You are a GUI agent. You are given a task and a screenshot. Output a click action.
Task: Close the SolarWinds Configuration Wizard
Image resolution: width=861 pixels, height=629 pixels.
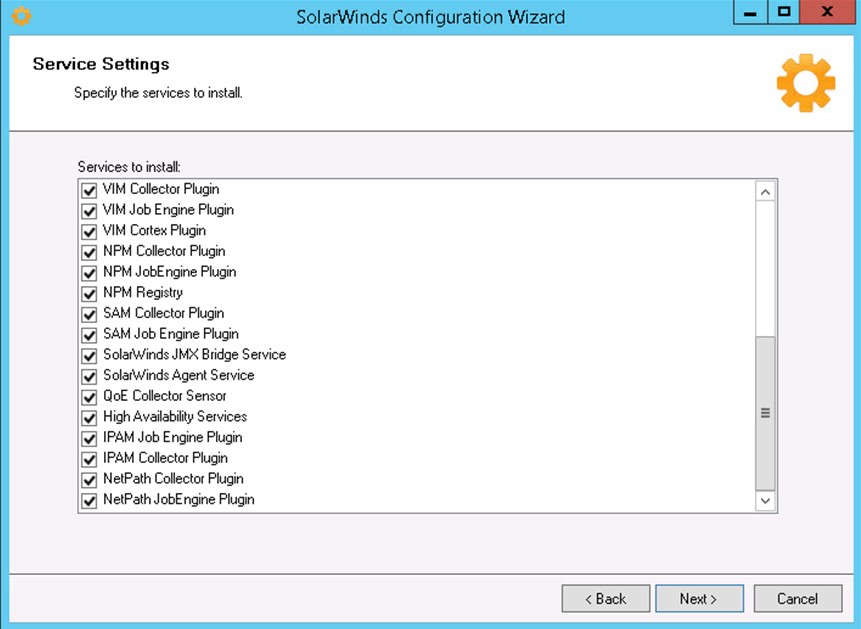[x=826, y=13]
